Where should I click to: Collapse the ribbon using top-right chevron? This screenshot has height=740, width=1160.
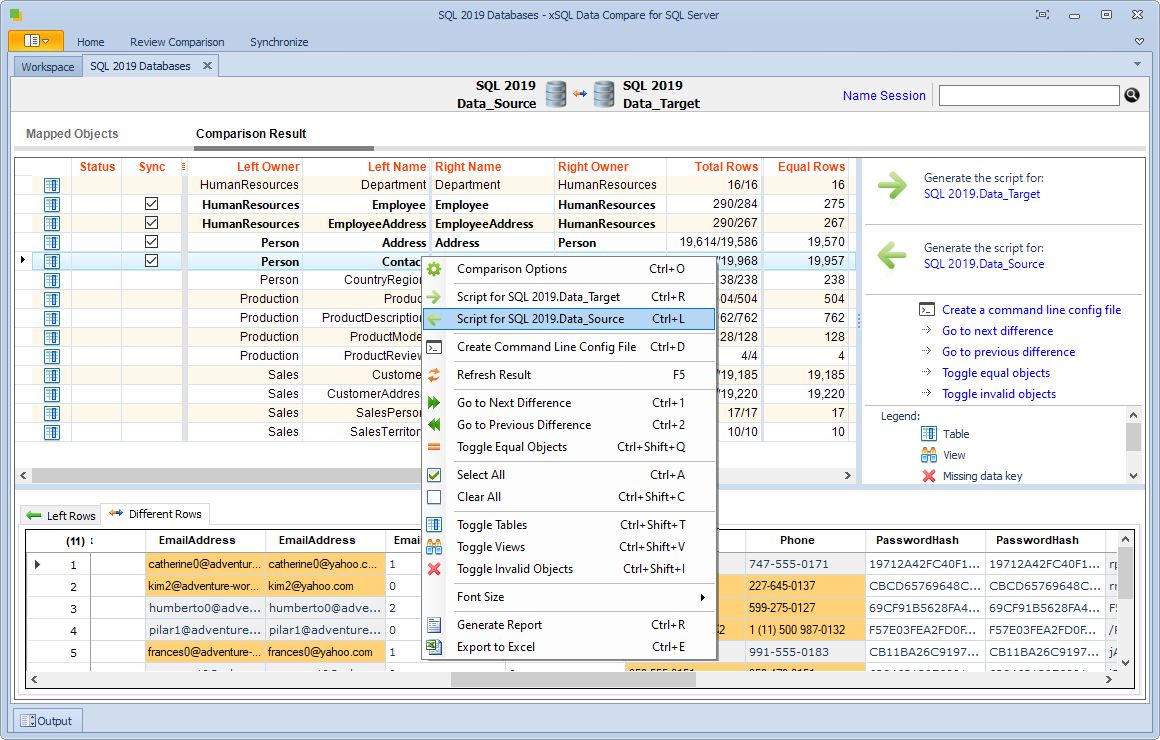[x=1139, y=41]
